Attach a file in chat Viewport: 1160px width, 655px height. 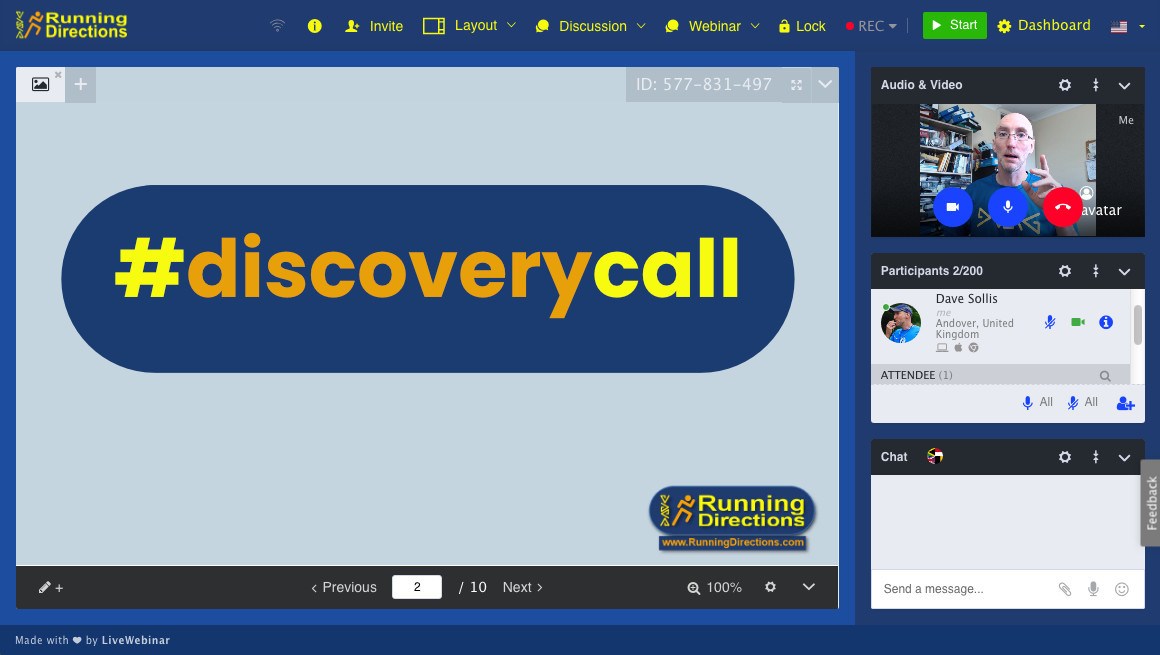click(1065, 589)
